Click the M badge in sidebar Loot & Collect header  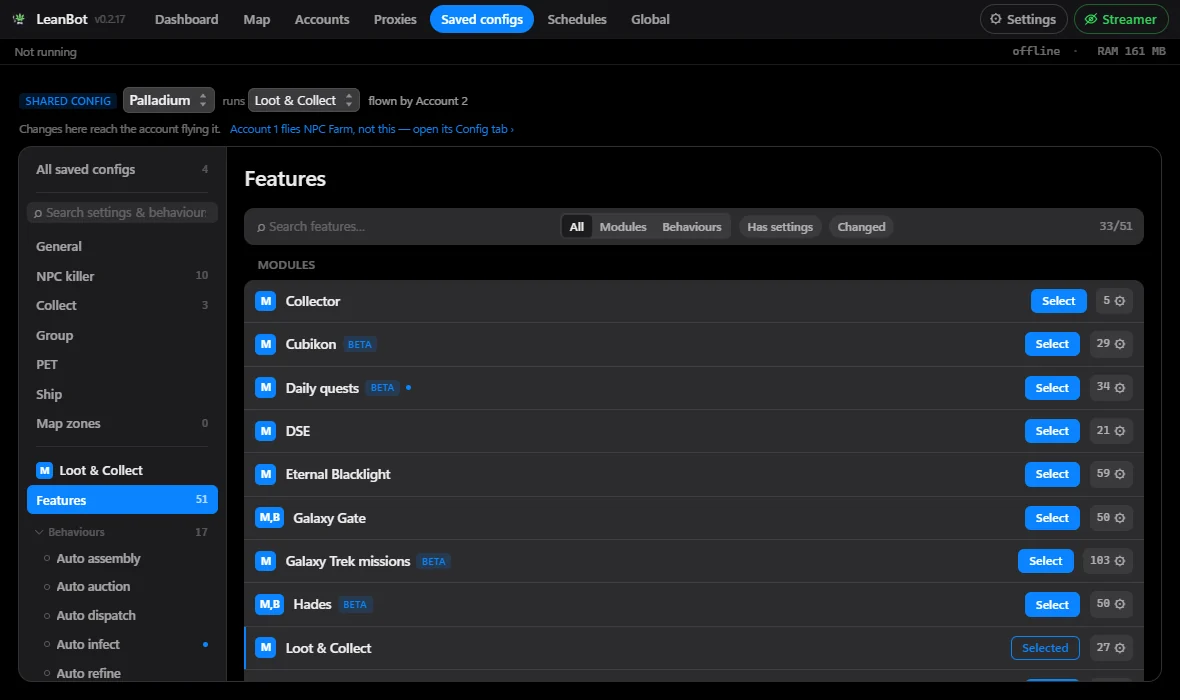coord(44,470)
